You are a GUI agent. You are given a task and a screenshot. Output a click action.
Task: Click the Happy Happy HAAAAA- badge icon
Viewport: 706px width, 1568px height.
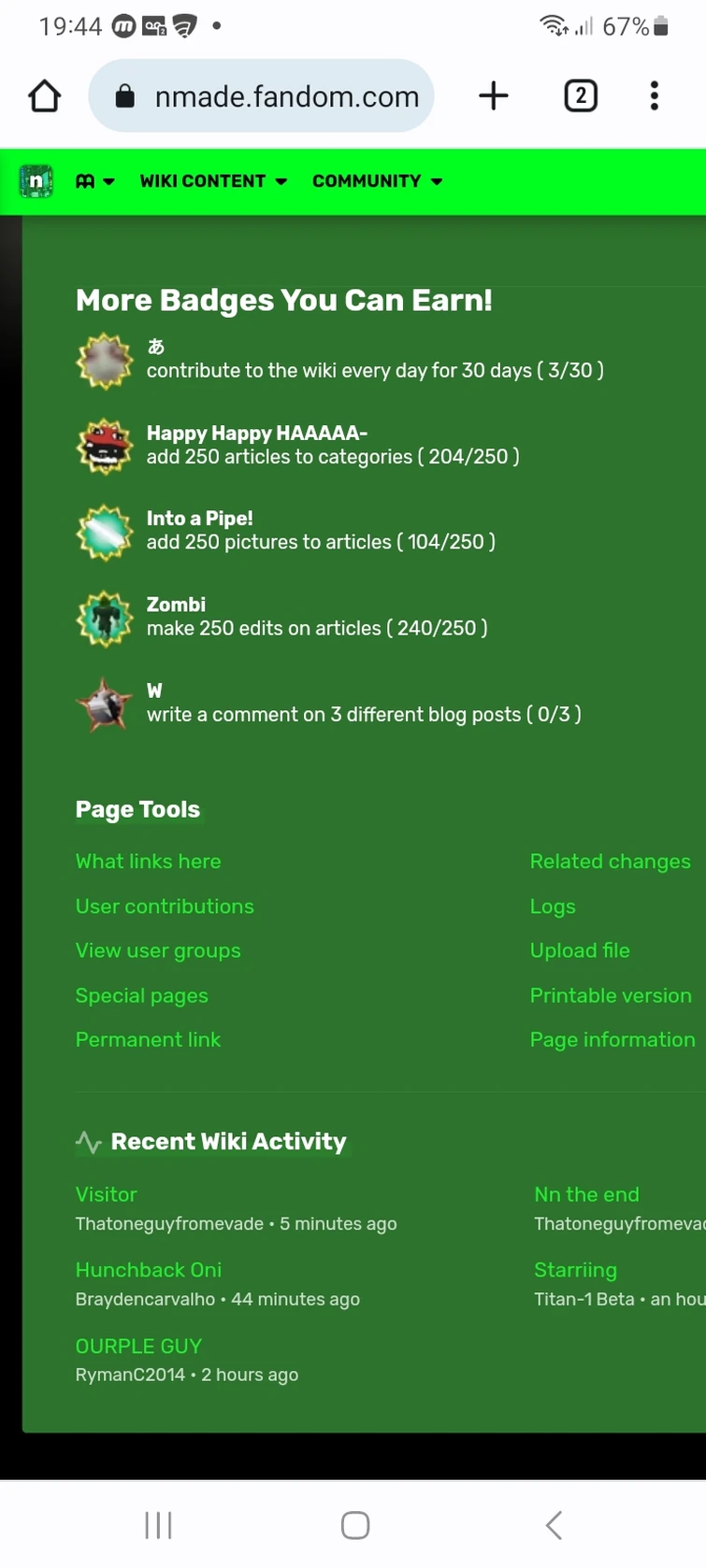point(104,446)
